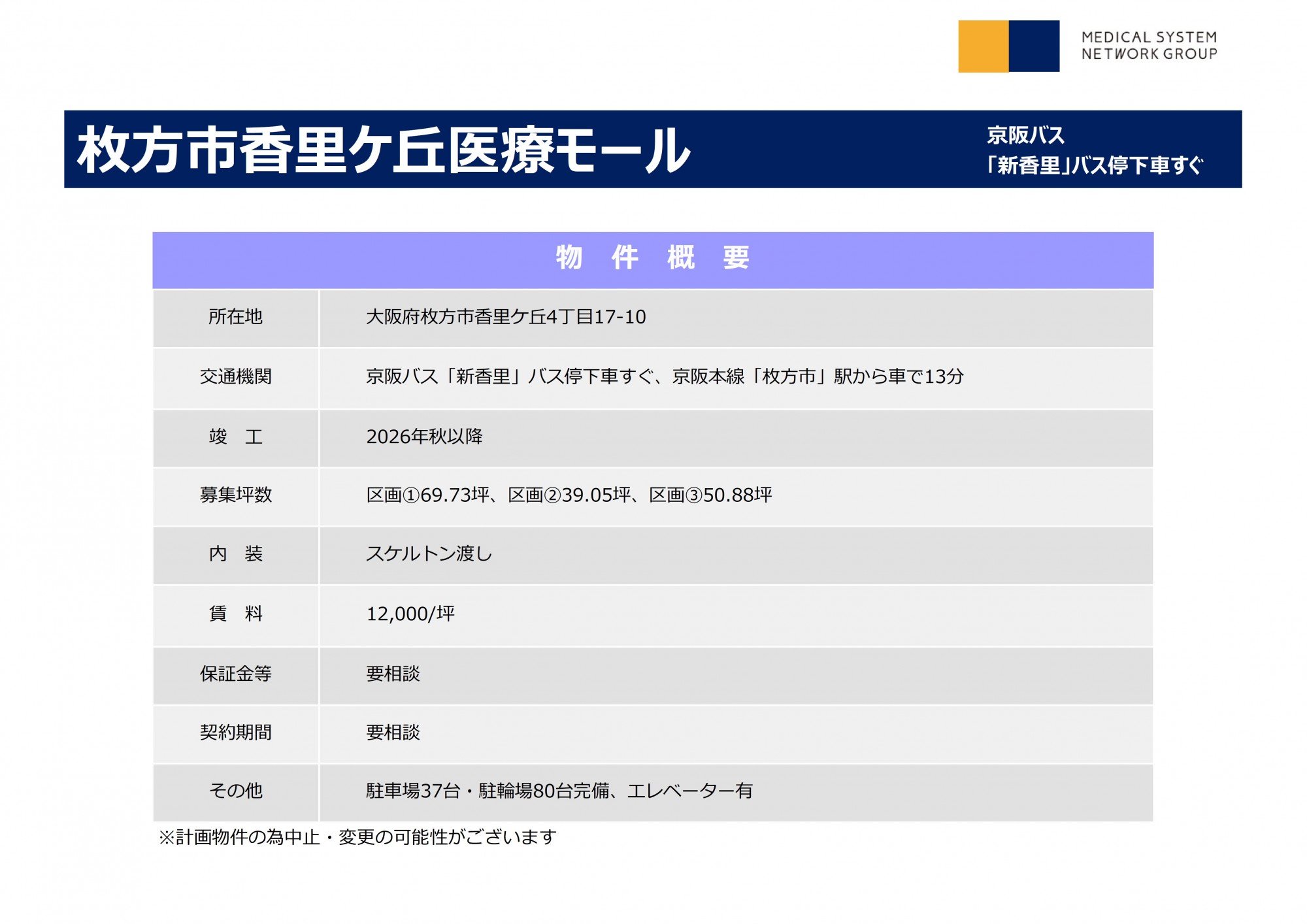
Task: Click the 京阪バス text in banner
Action: point(1025,135)
